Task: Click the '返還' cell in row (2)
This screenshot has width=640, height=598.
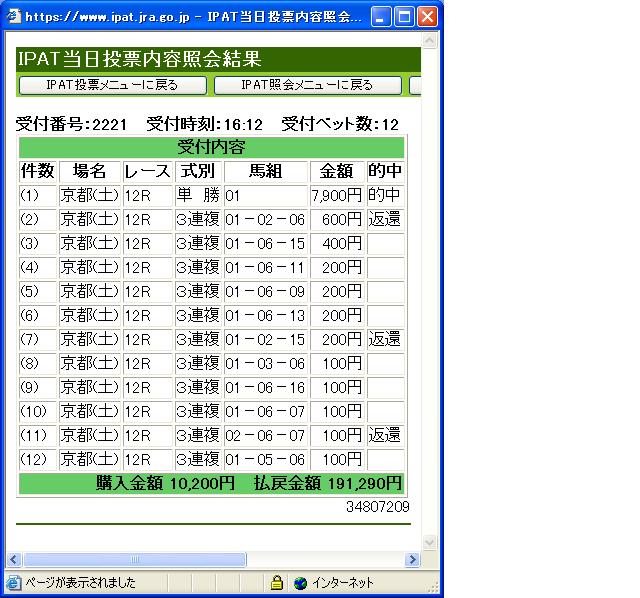Action: pos(385,220)
